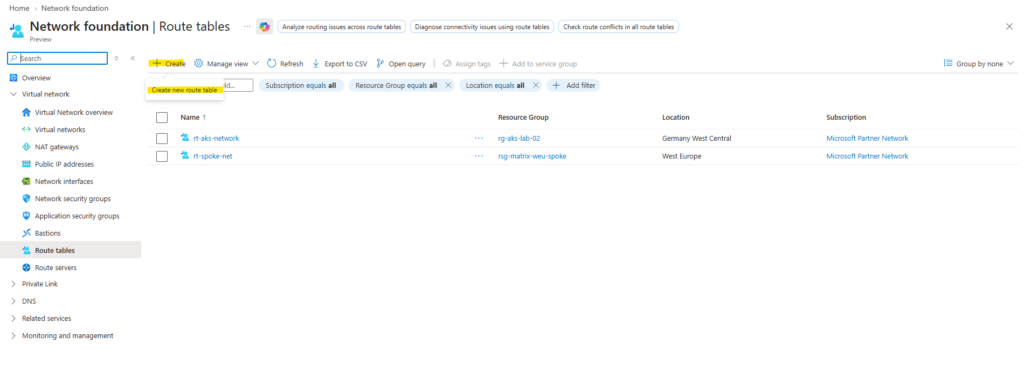Check the rt-spoke-net row checkbox
This screenshot has height=371, width=1024.
click(162, 156)
